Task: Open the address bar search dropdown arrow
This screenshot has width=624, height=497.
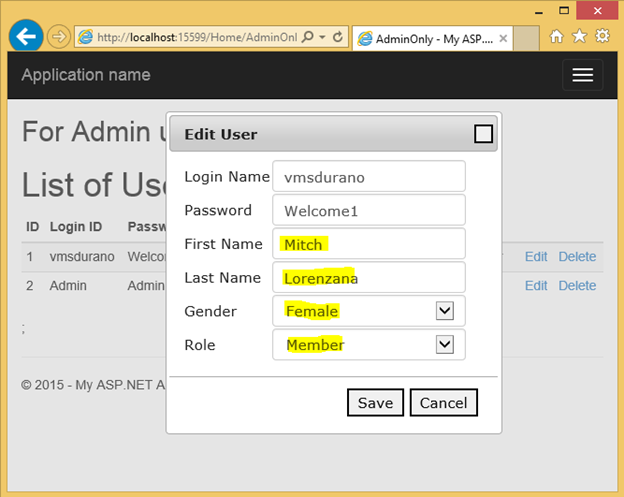Action: [x=322, y=37]
